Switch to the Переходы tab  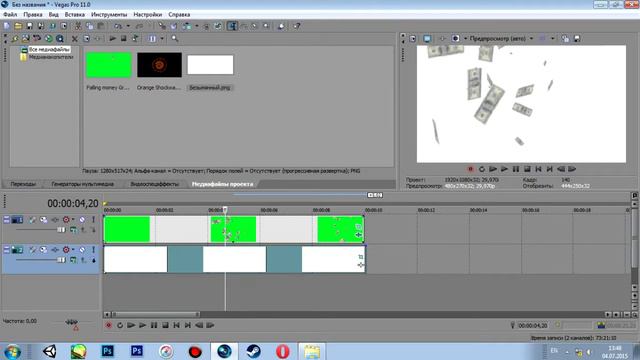click(23, 184)
